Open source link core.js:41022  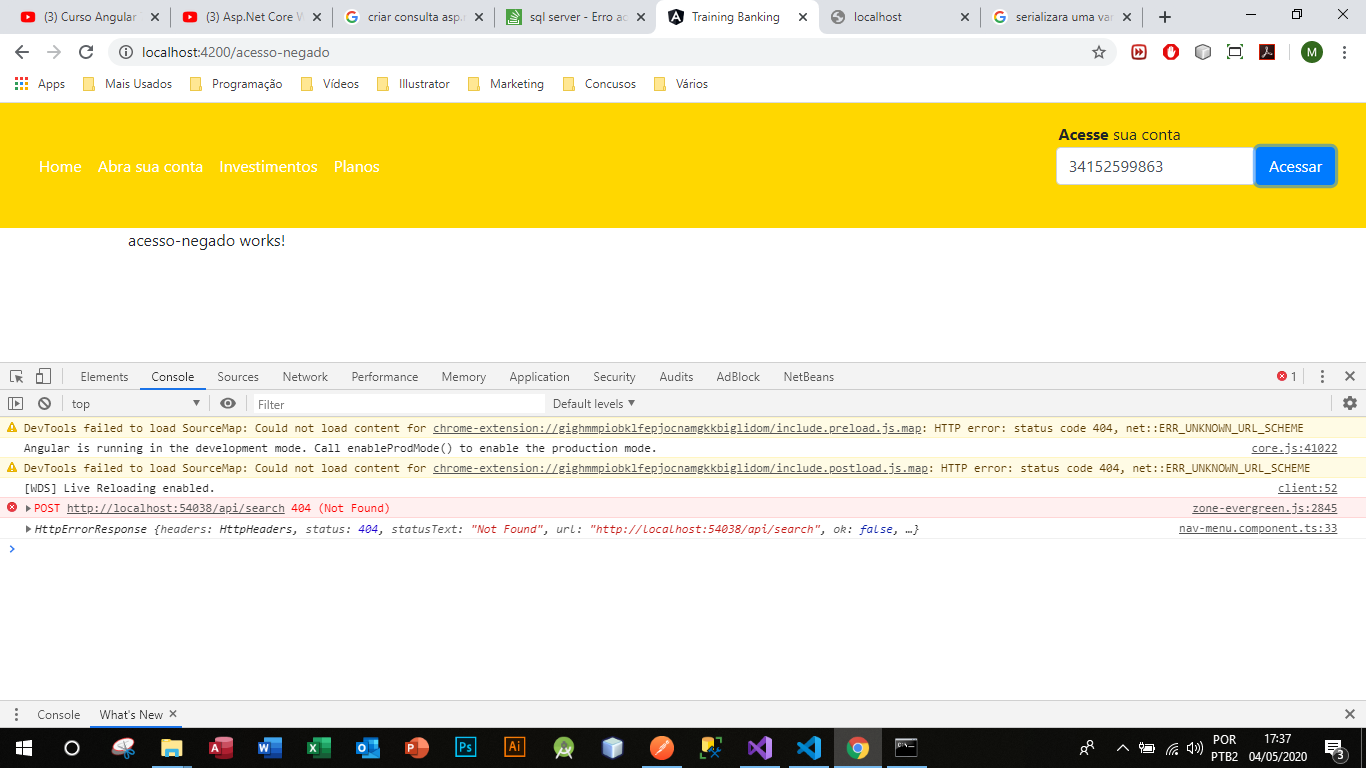1294,448
